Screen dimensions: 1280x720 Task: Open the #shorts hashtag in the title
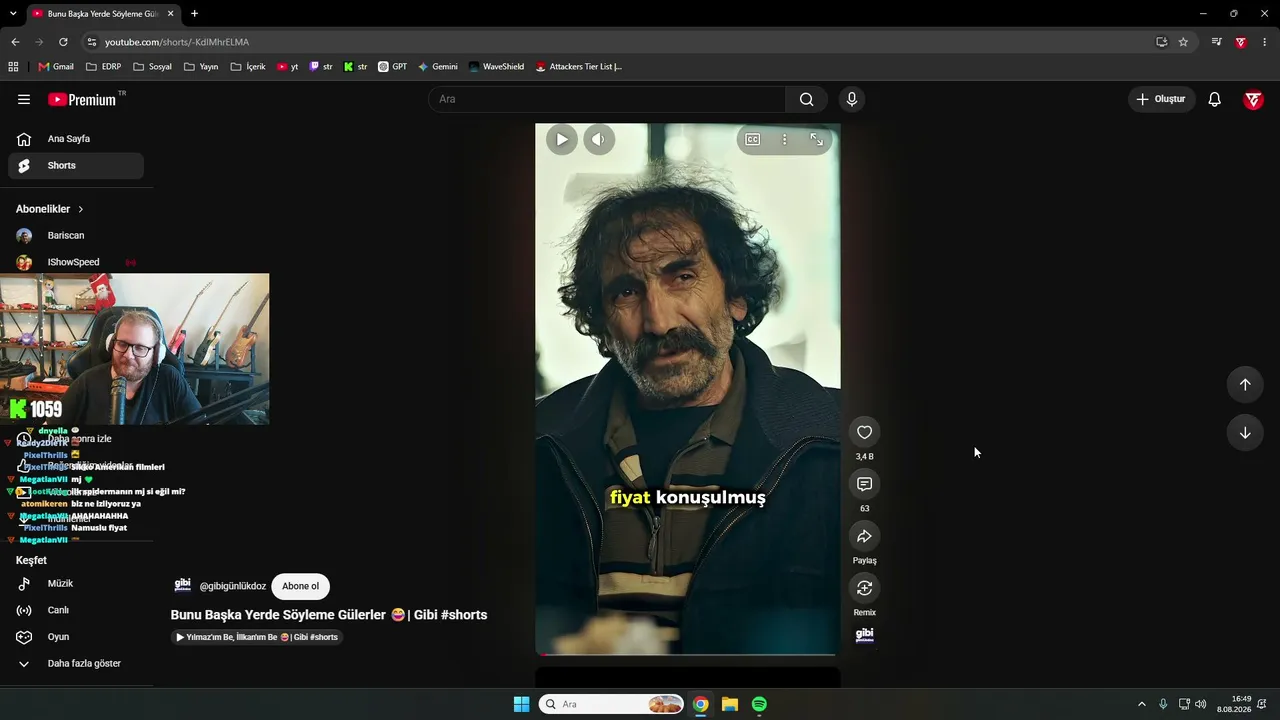point(464,615)
